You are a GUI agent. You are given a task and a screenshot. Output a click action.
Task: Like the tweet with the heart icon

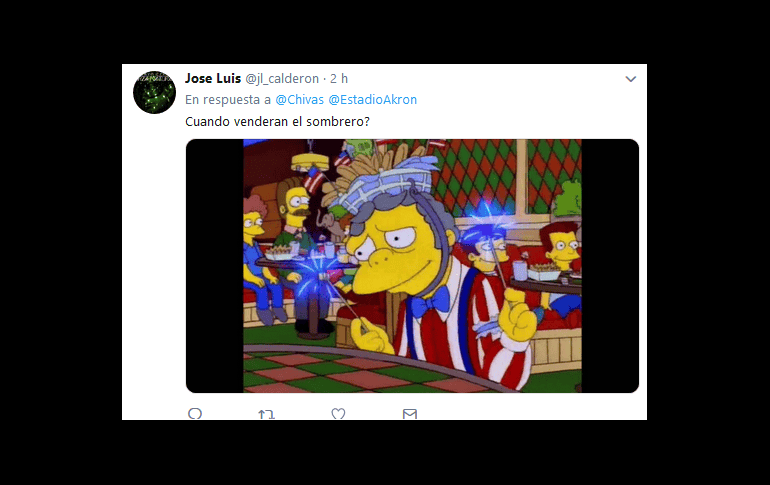pos(338,414)
